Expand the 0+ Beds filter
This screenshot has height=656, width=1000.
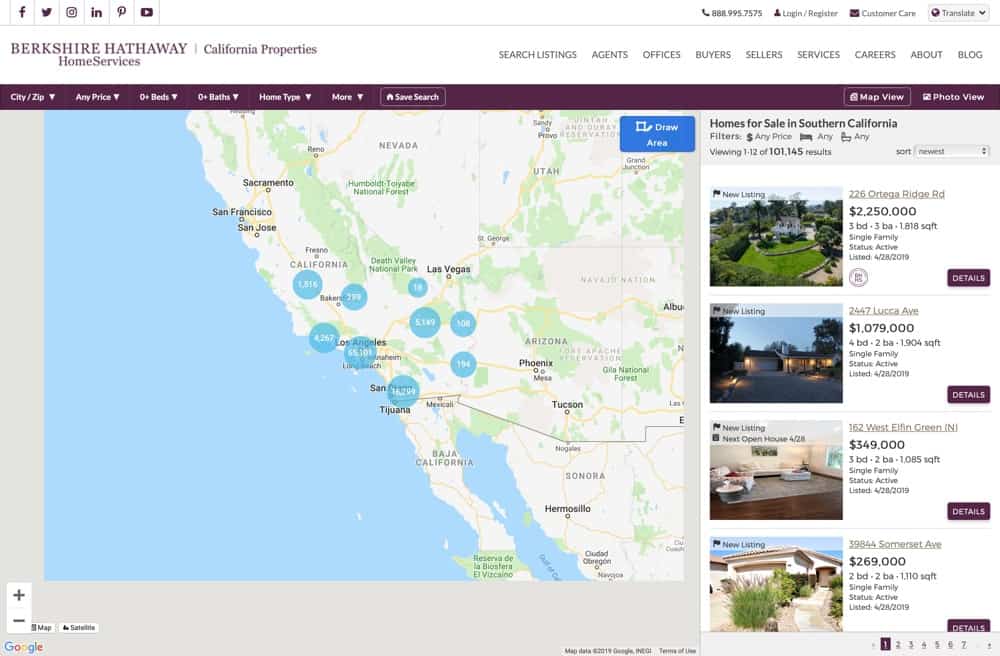click(158, 97)
